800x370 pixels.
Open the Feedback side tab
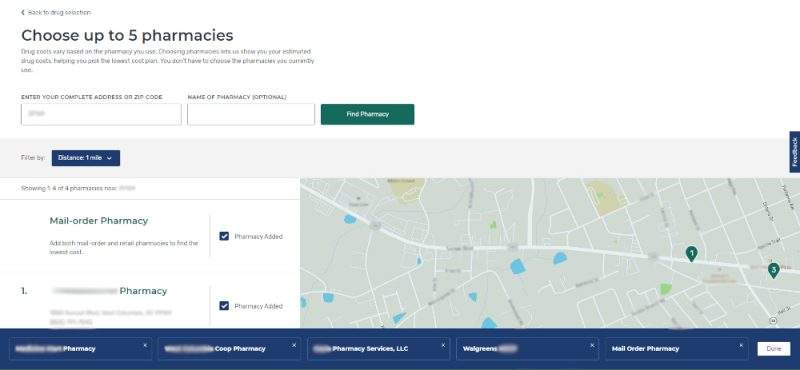[x=794, y=152]
